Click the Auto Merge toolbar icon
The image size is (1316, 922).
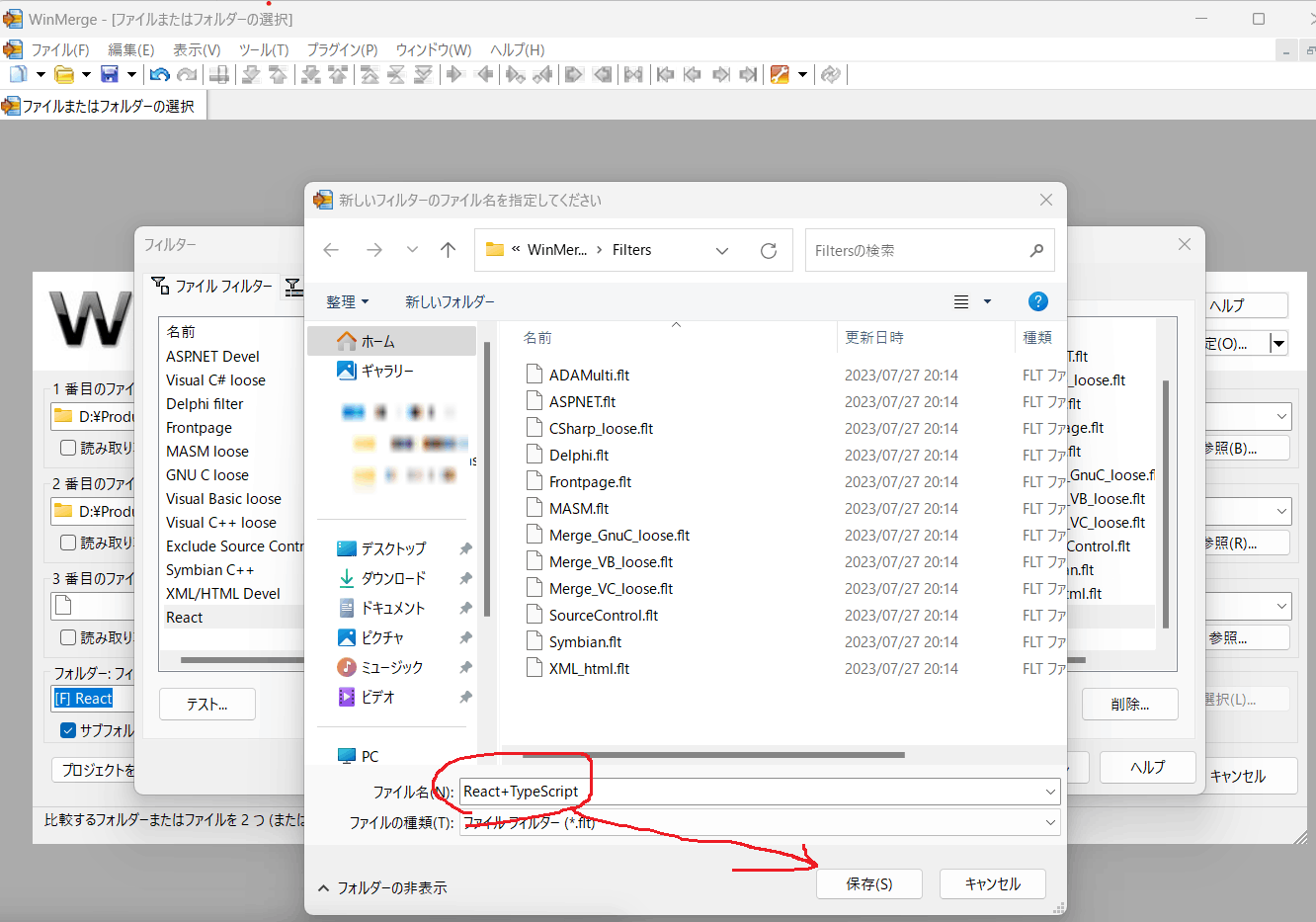[633, 74]
